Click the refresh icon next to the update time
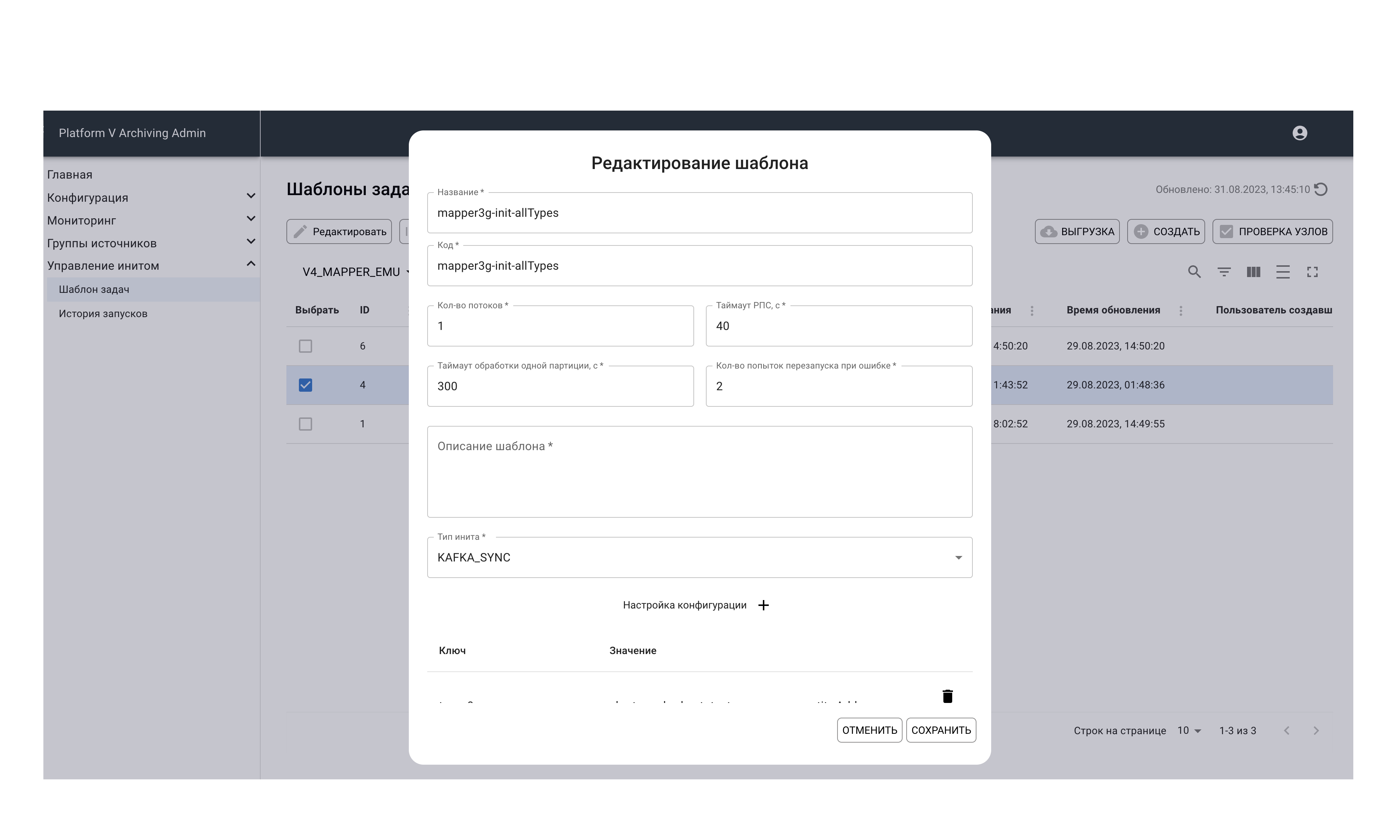The height and width of the screenshot is (840, 1400). 1321,190
